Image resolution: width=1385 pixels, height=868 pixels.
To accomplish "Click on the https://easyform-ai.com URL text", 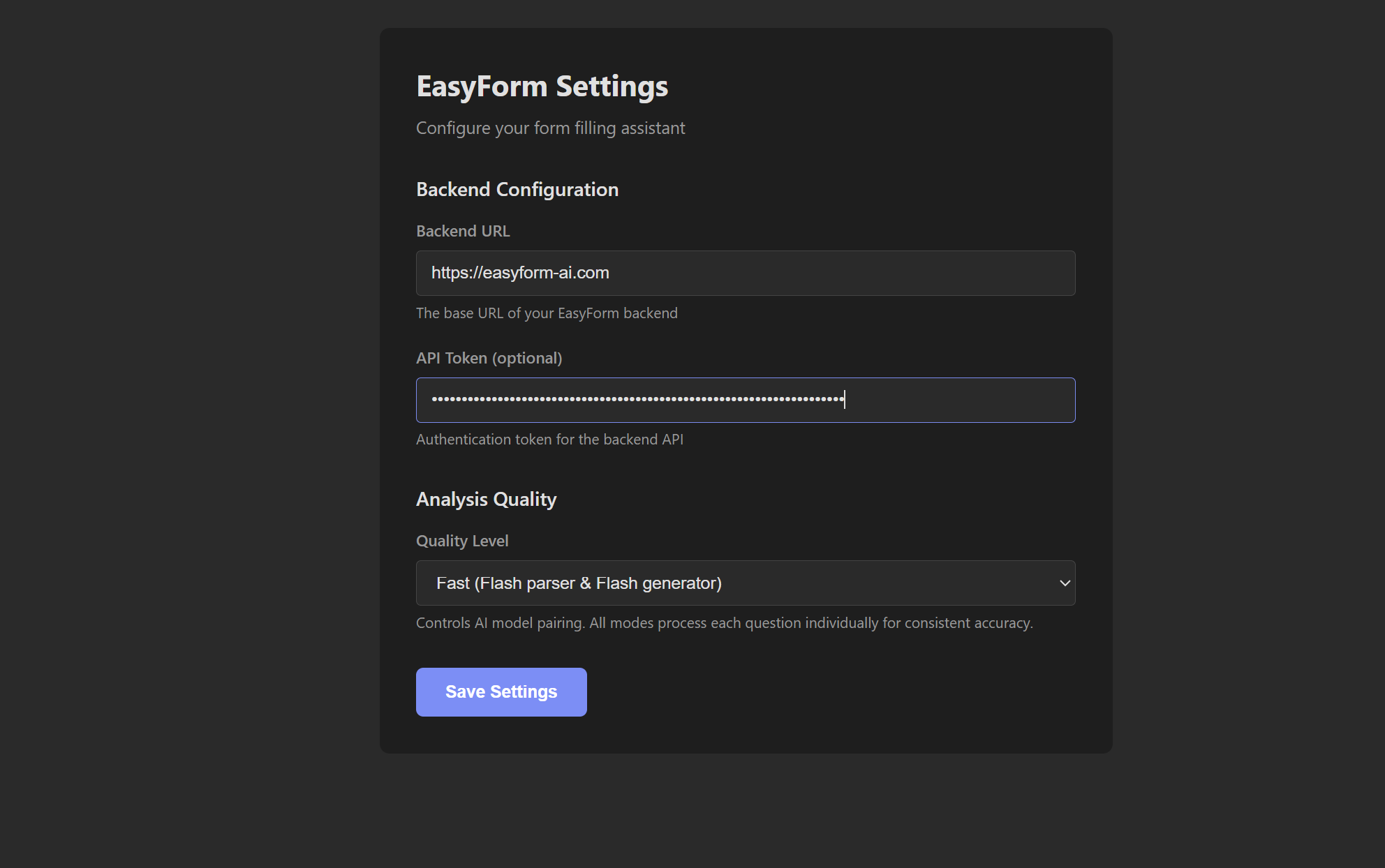I will click(x=520, y=273).
